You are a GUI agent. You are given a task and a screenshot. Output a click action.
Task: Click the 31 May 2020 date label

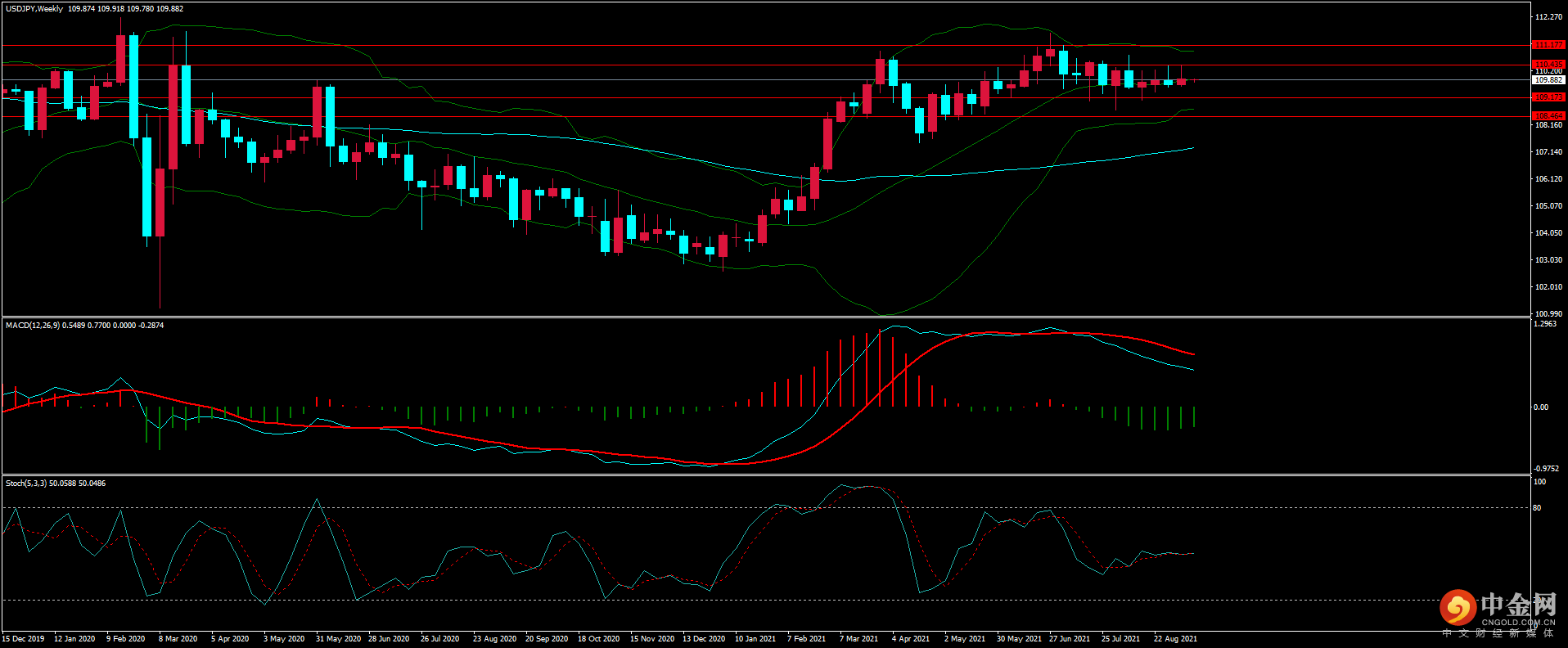[338, 639]
